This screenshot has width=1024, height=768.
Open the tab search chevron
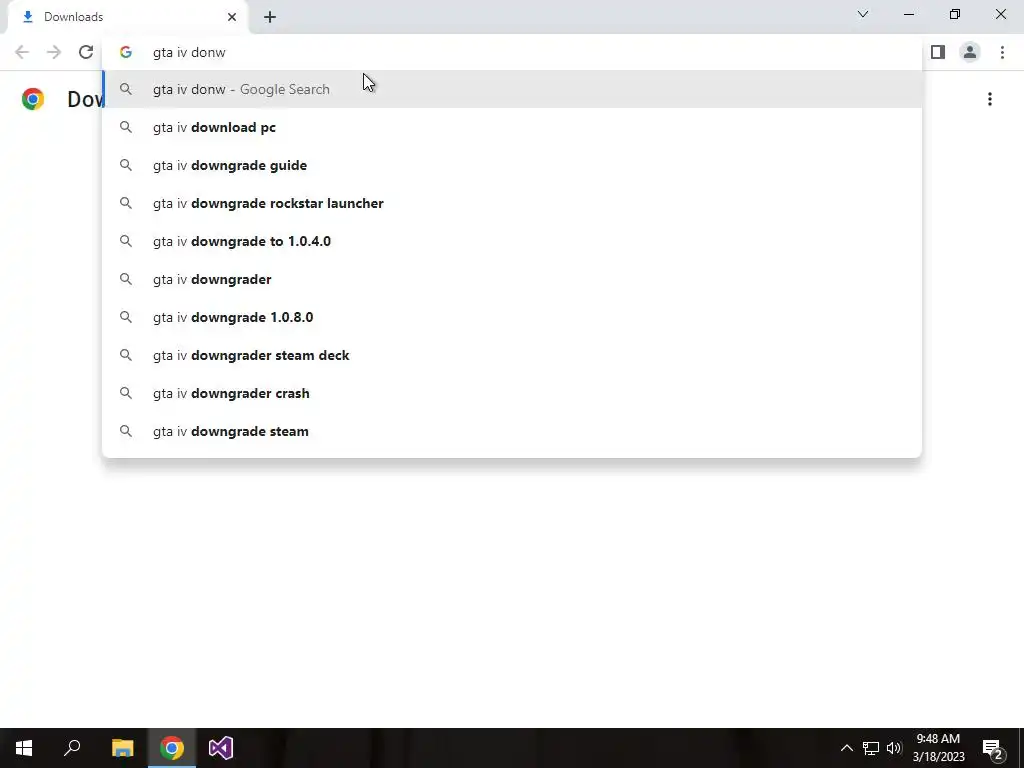point(863,14)
